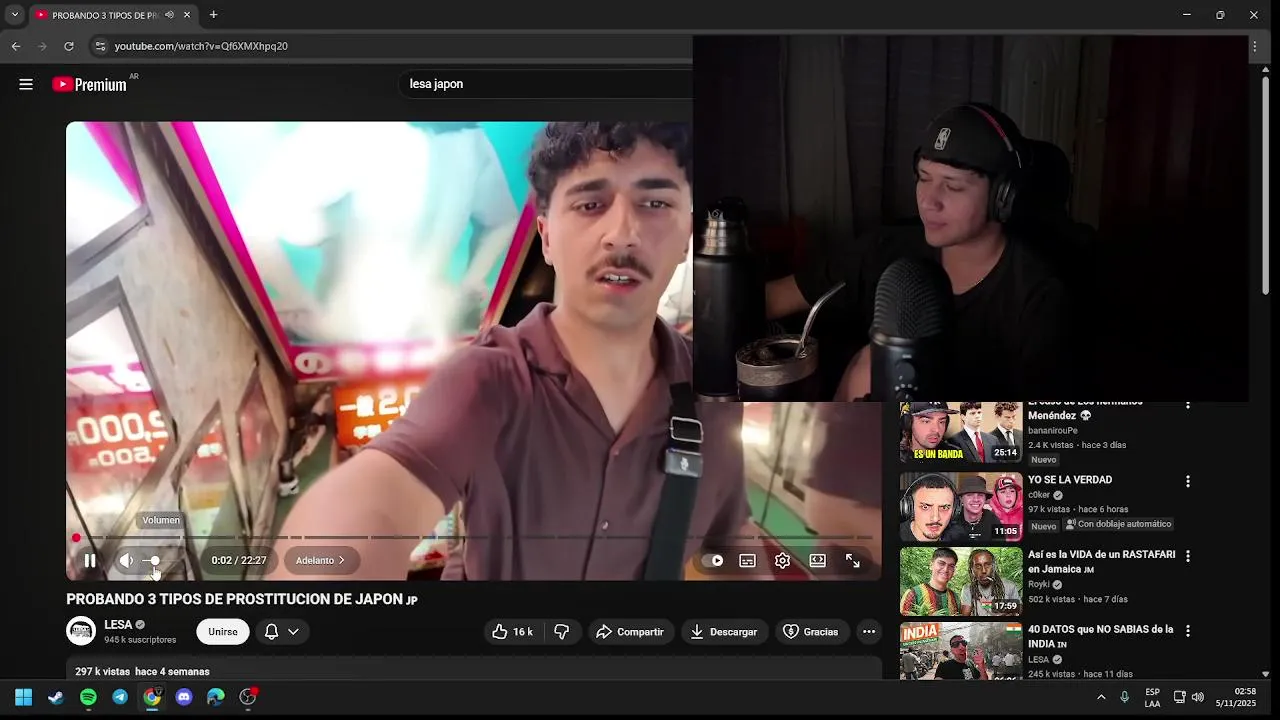Toggle subtitles in the video player

tap(747, 561)
